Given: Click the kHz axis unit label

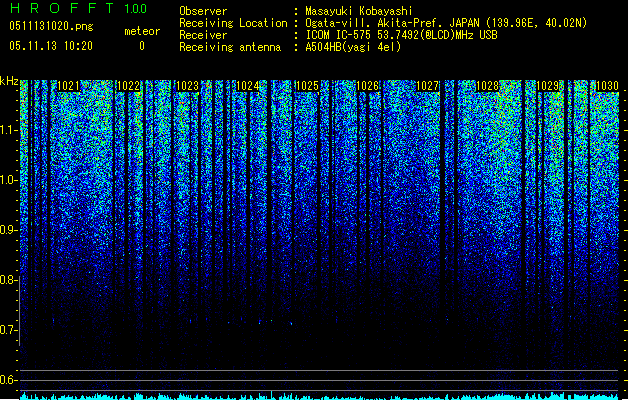Looking at the screenshot, I should 9,81.
